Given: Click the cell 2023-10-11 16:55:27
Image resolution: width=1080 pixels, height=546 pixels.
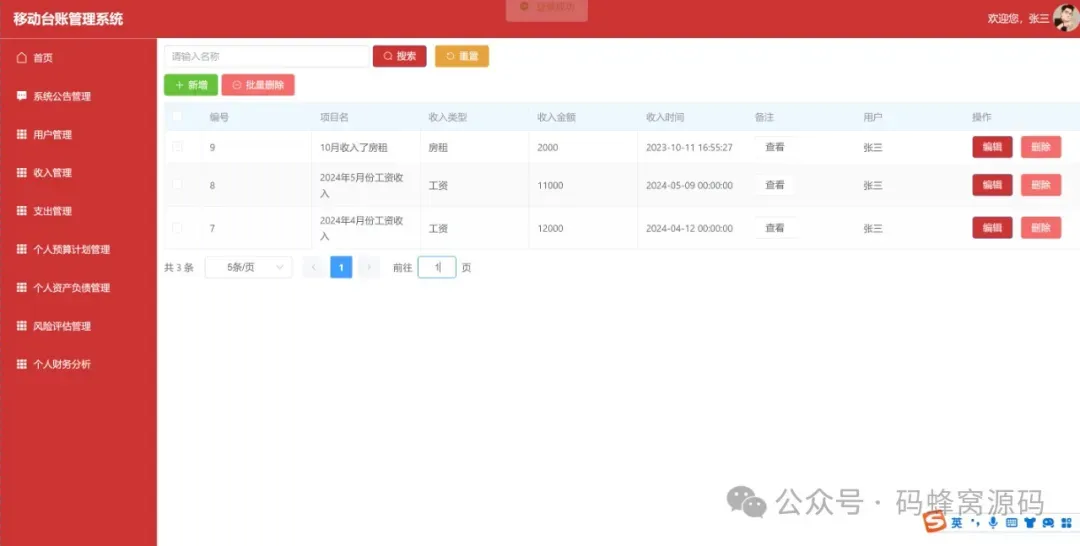Looking at the screenshot, I should 689,147.
